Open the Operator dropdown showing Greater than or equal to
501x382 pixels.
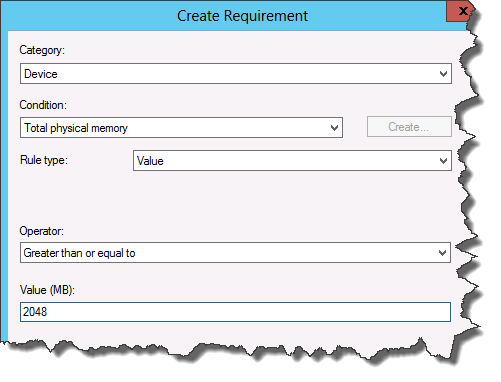point(235,253)
